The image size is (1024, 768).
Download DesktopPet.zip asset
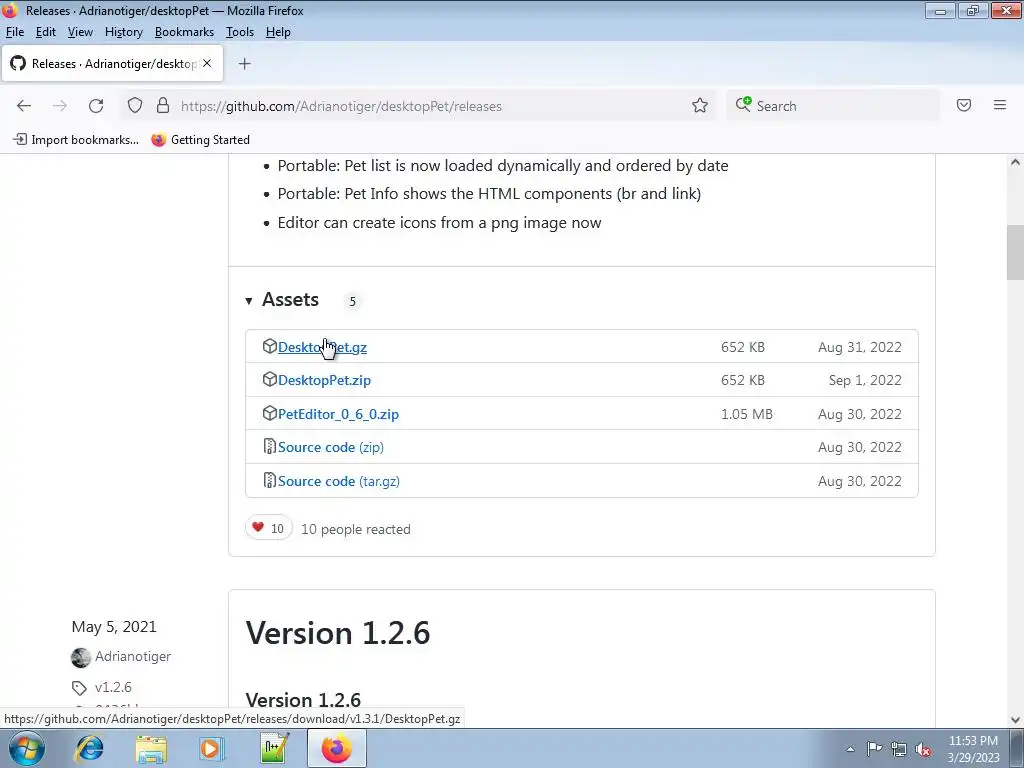click(x=325, y=380)
